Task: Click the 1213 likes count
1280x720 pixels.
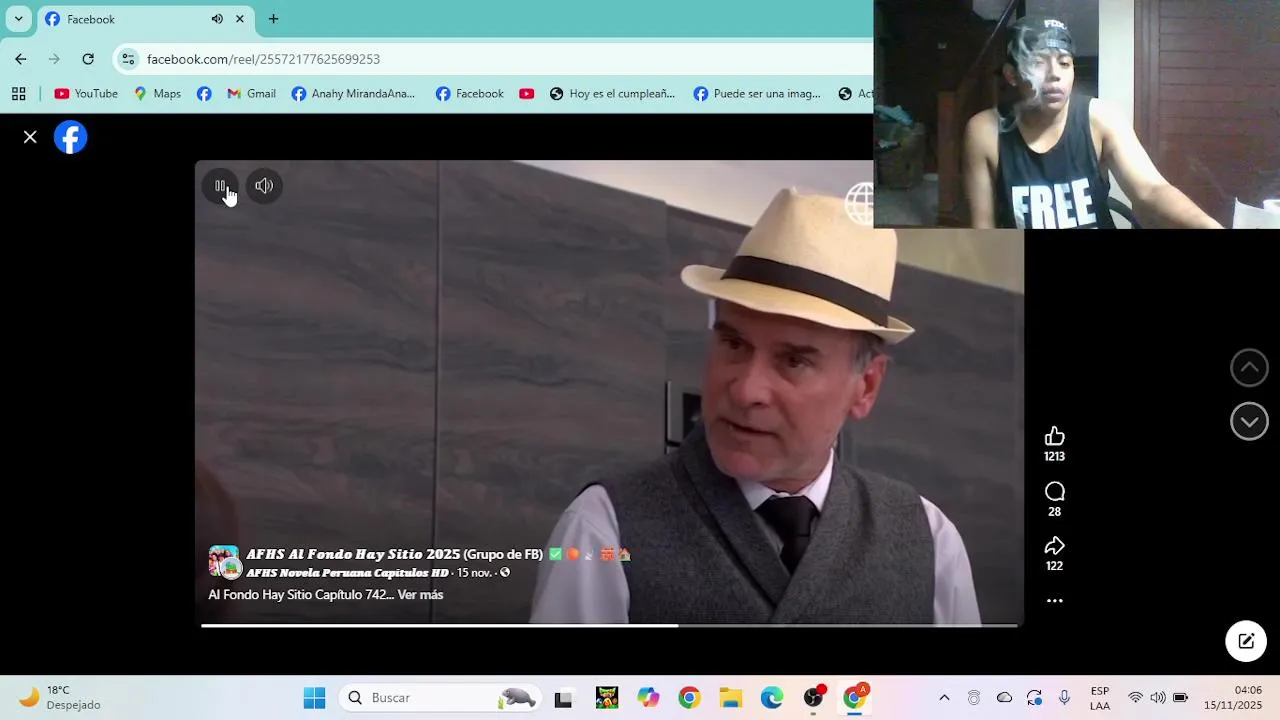Action: [1054, 457]
